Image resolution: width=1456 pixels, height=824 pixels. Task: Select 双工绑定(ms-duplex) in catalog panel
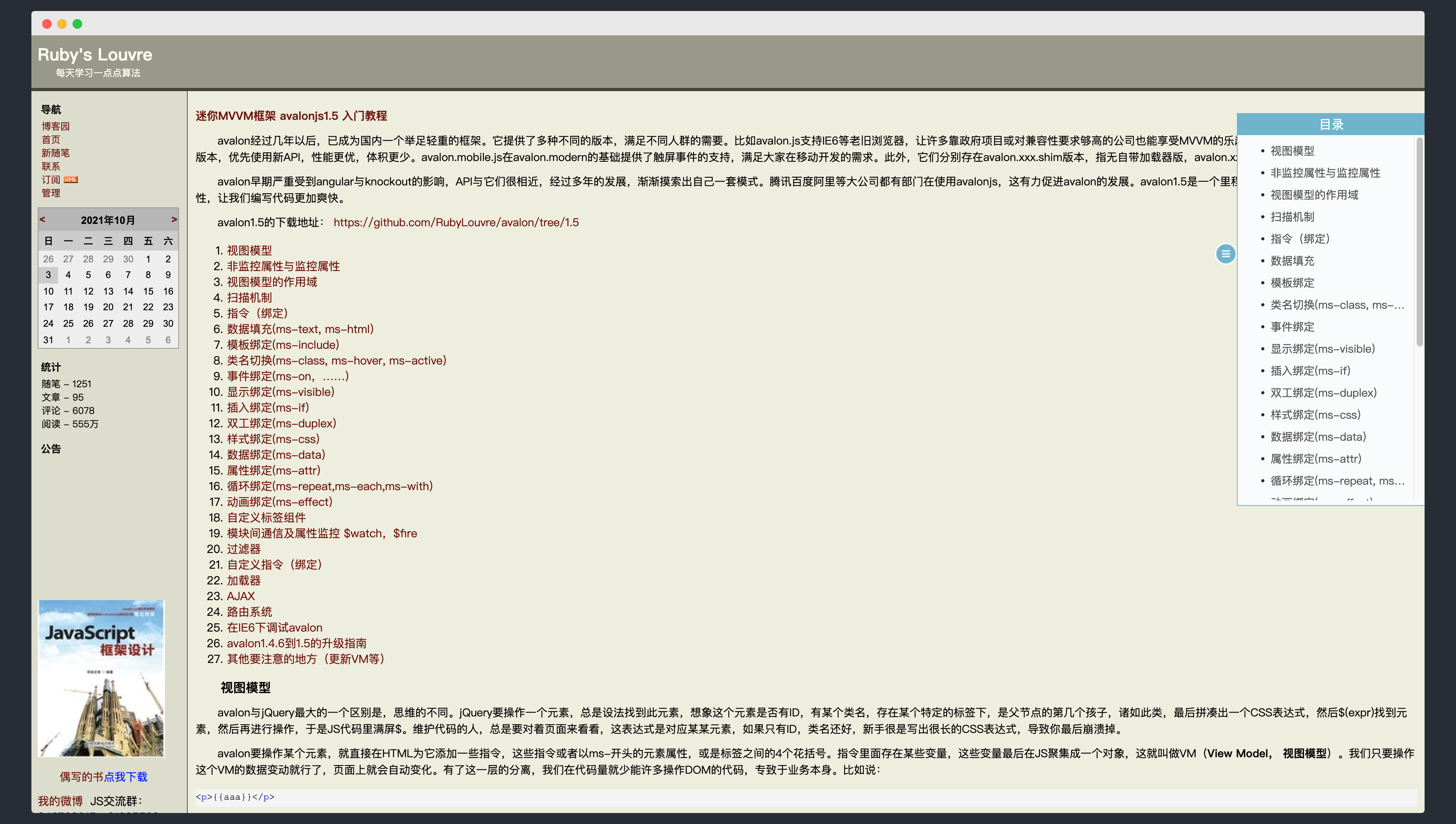(x=1323, y=393)
